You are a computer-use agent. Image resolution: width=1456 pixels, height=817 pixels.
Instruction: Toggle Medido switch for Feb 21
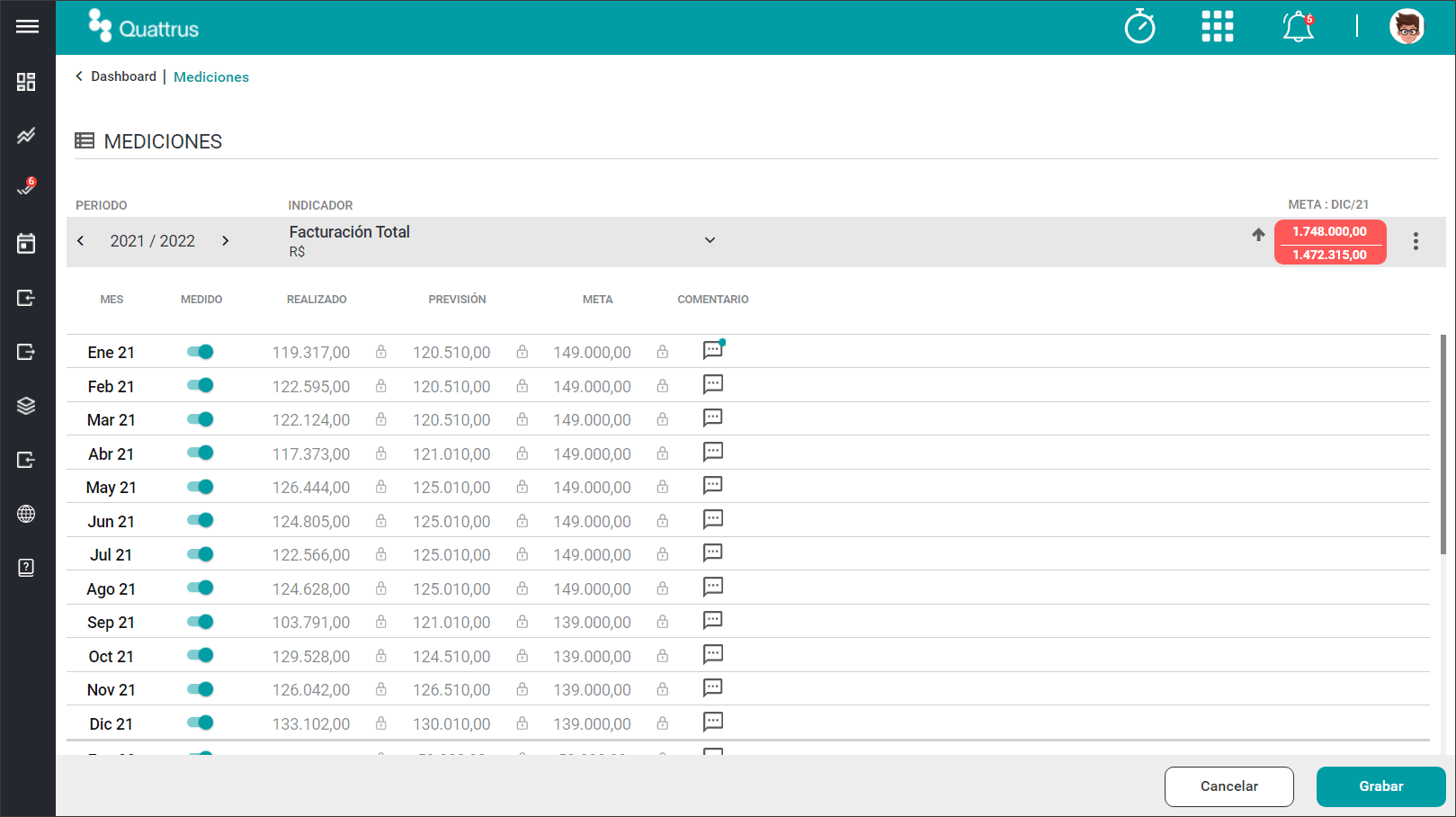click(x=201, y=385)
